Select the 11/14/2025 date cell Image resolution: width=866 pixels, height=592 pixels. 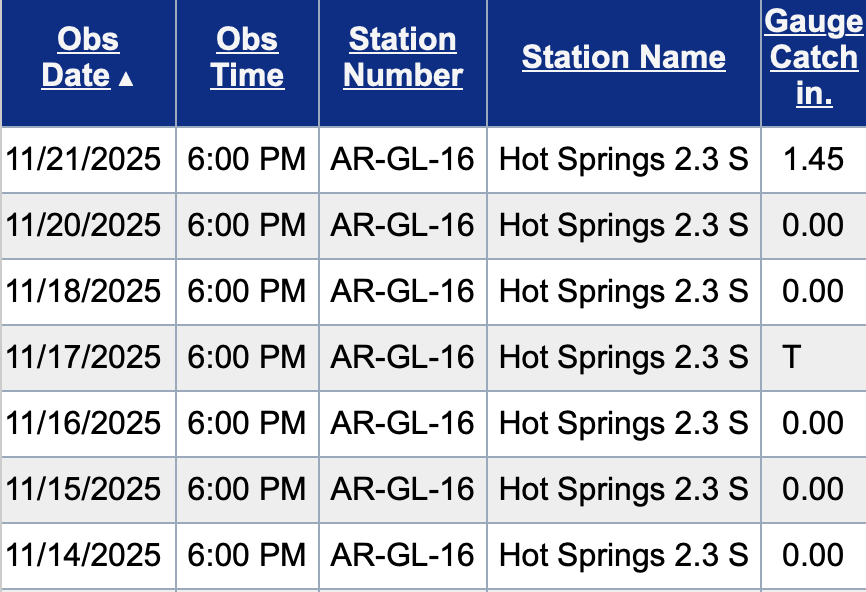point(84,555)
